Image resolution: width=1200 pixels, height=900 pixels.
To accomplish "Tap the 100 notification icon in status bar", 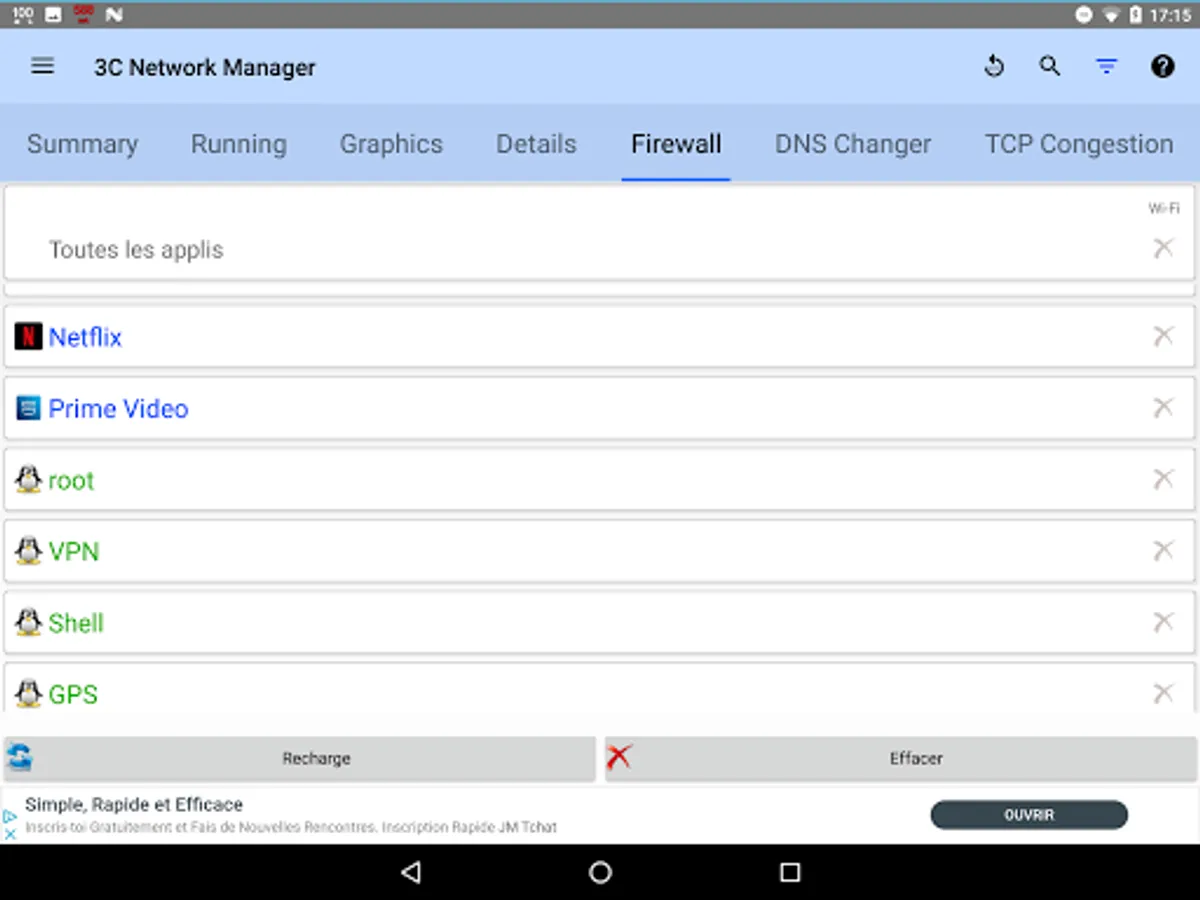I will 24,15.
